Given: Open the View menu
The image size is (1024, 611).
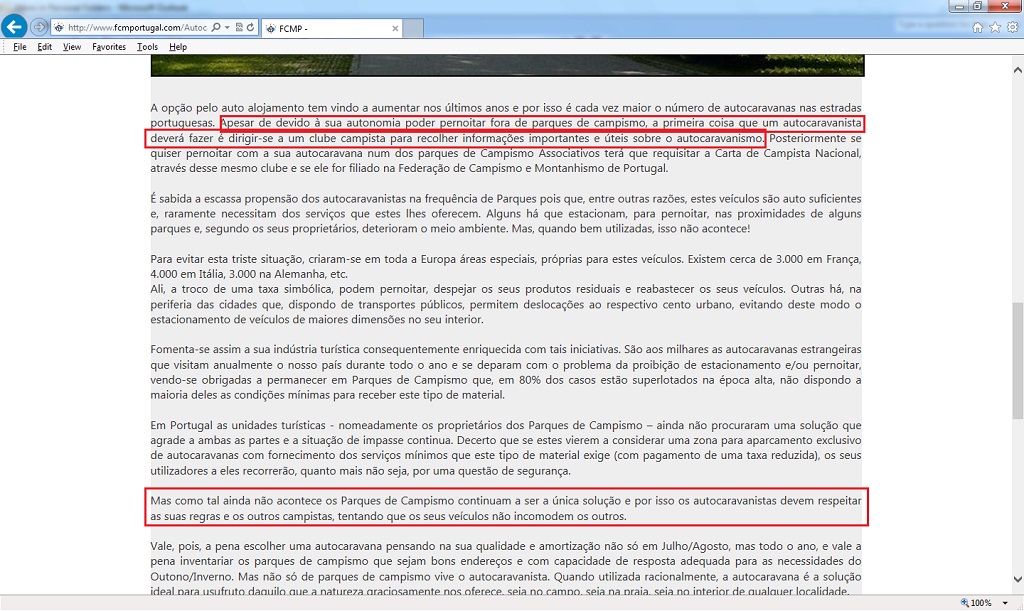Looking at the screenshot, I should pyautogui.click(x=72, y=47).
